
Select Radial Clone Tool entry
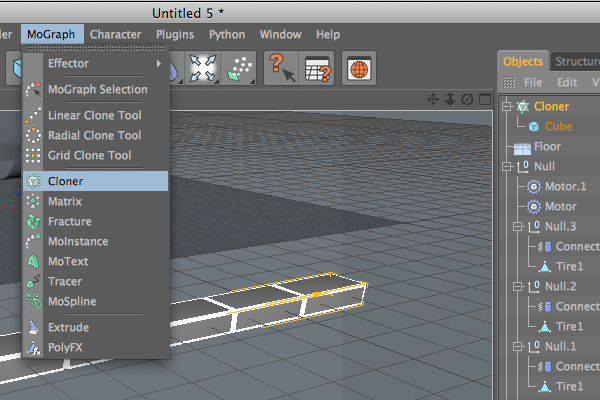point(96,135)
